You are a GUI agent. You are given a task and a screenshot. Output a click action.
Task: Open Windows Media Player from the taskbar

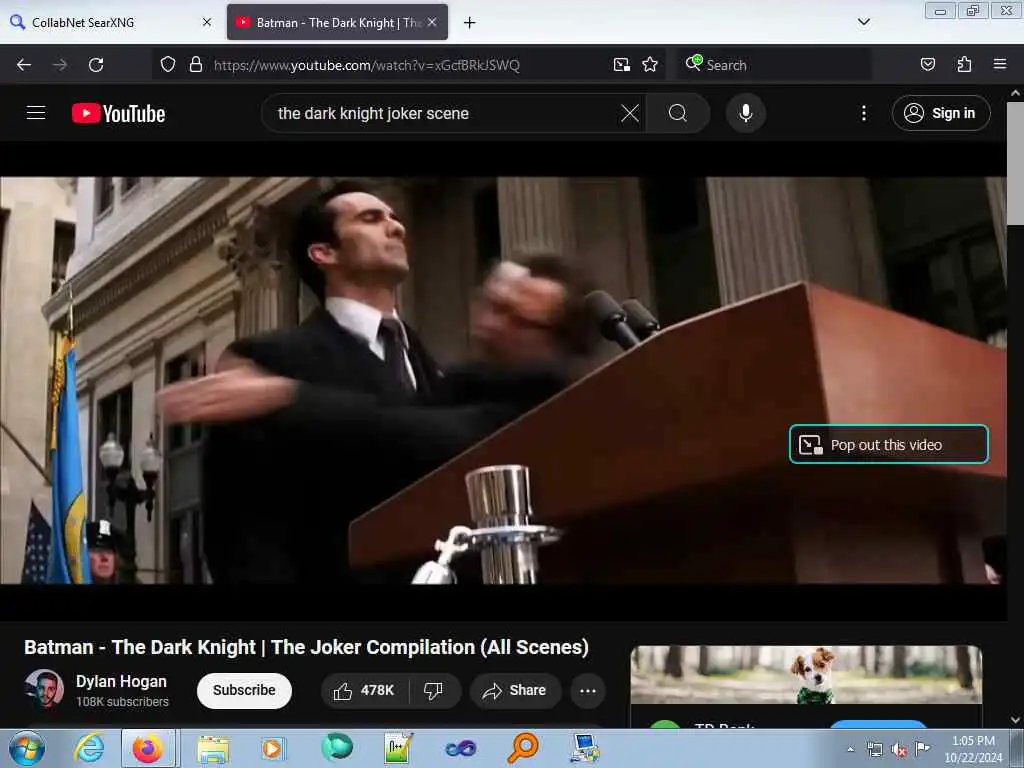pyautogui.click(x=272, y=749)
